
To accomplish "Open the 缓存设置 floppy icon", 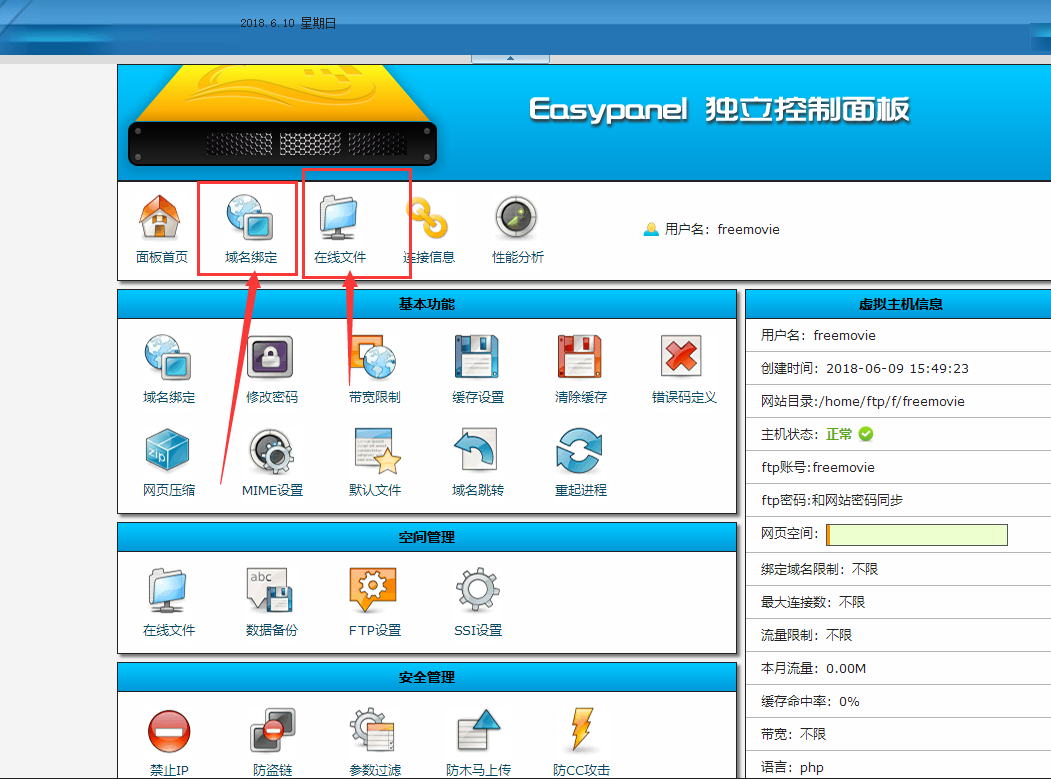I will (477, 357).
